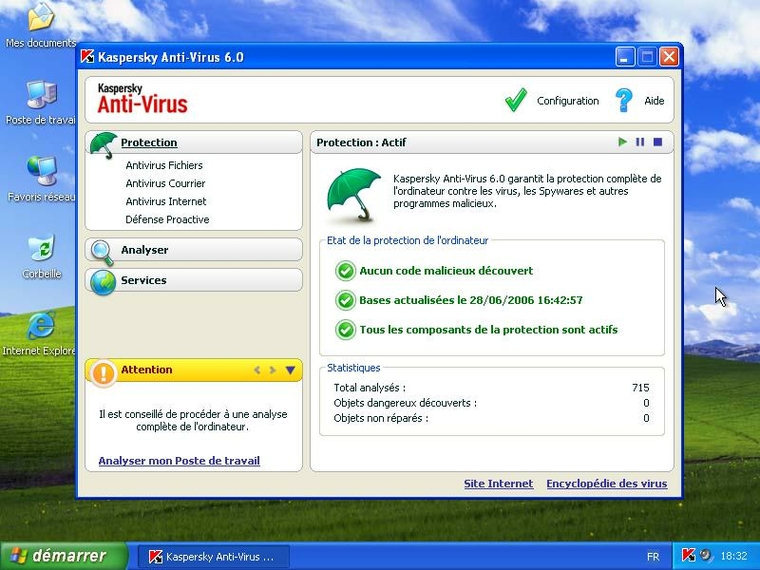Click Kaspersky icon in system tray
This screenshot has height=570, width=760.
tap(688, 554)
